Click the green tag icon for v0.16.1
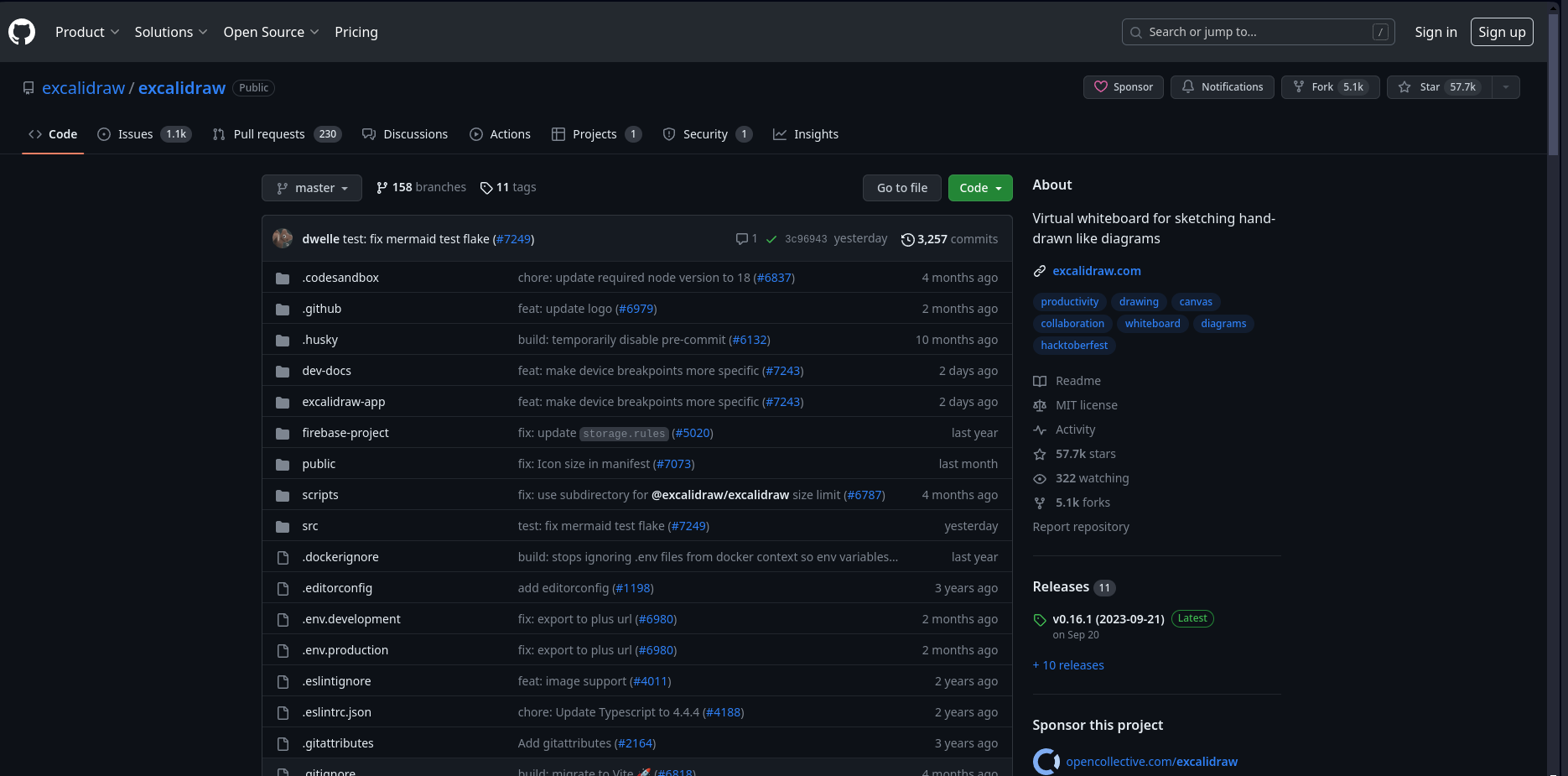 1040,620
